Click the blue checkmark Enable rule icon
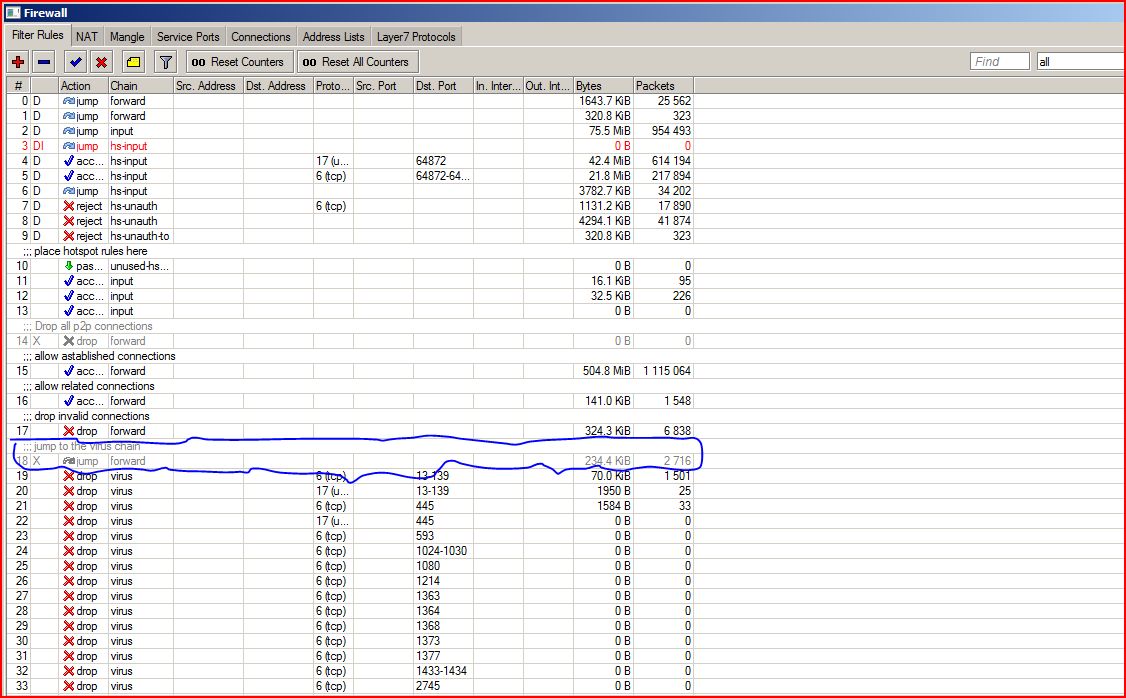Image resolution: width=1126 pixels, height=698 pixels. [x=75, y=62]
